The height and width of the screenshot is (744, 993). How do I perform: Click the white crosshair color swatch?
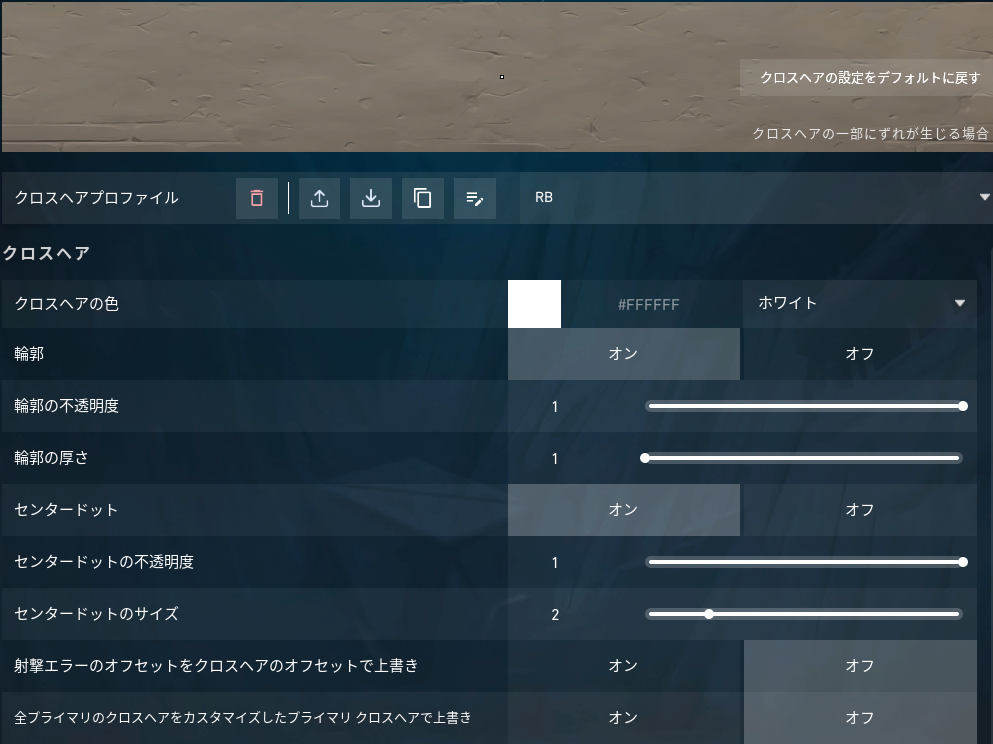click(x=534, y=304)
